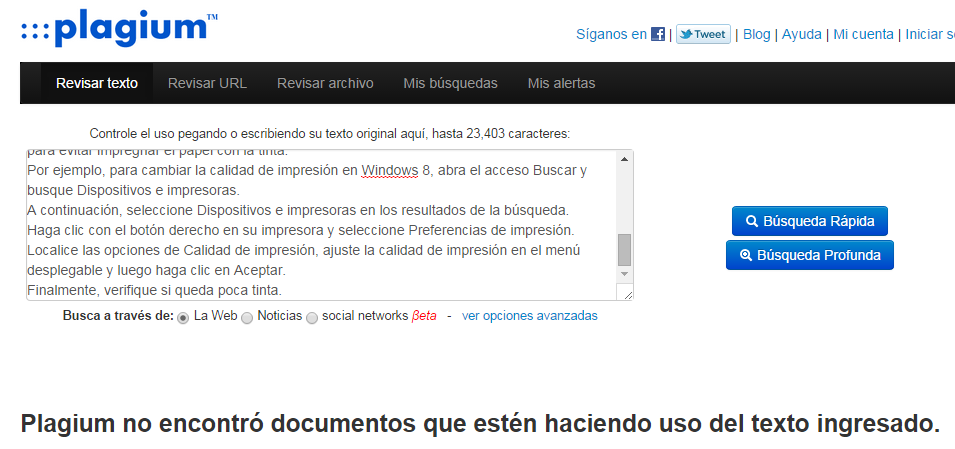
Task: Click the Búsqueda Profunda button
Action: [x=809, y=255]
